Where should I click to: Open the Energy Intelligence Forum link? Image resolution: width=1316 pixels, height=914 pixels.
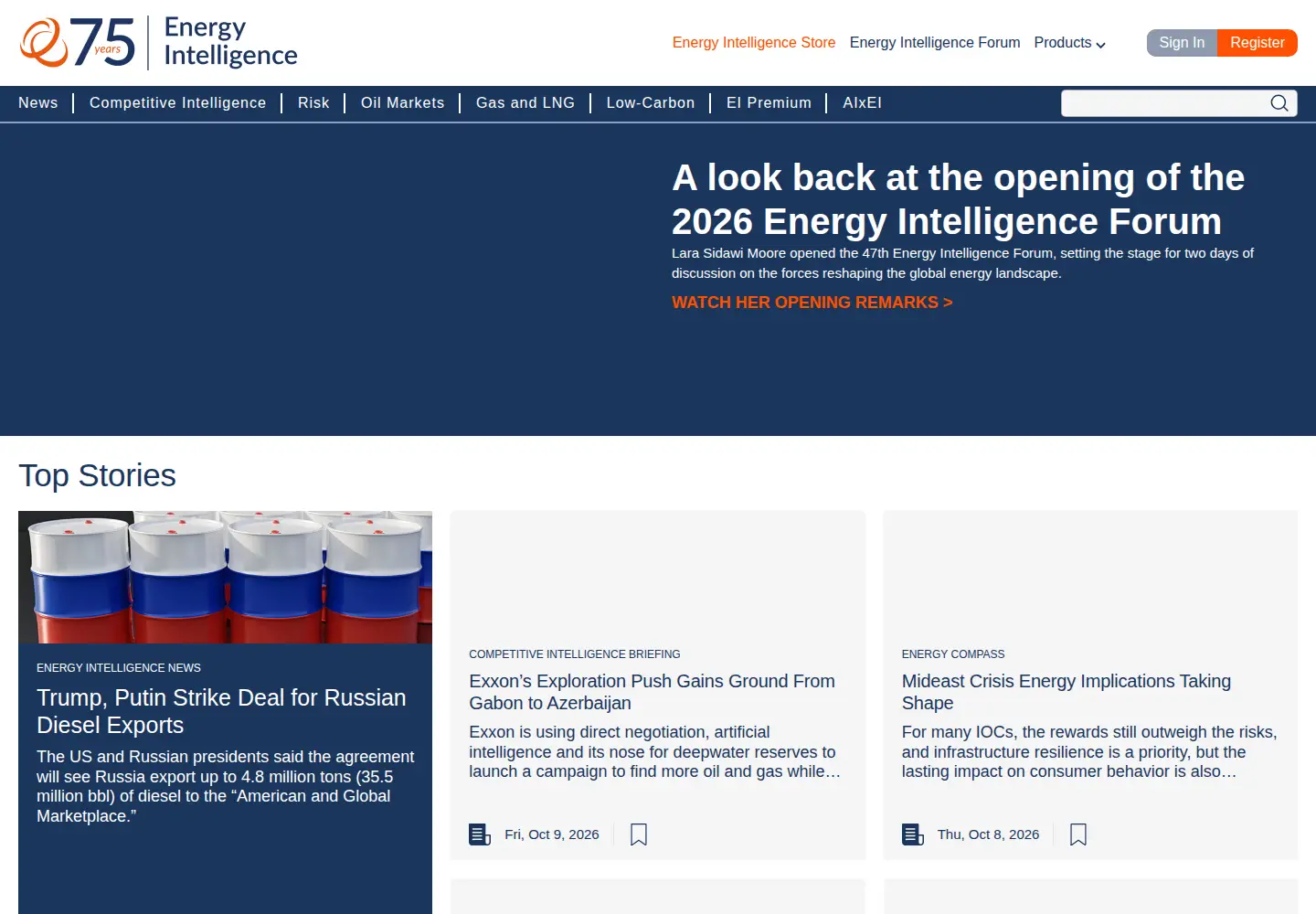[x=935, y=43]
